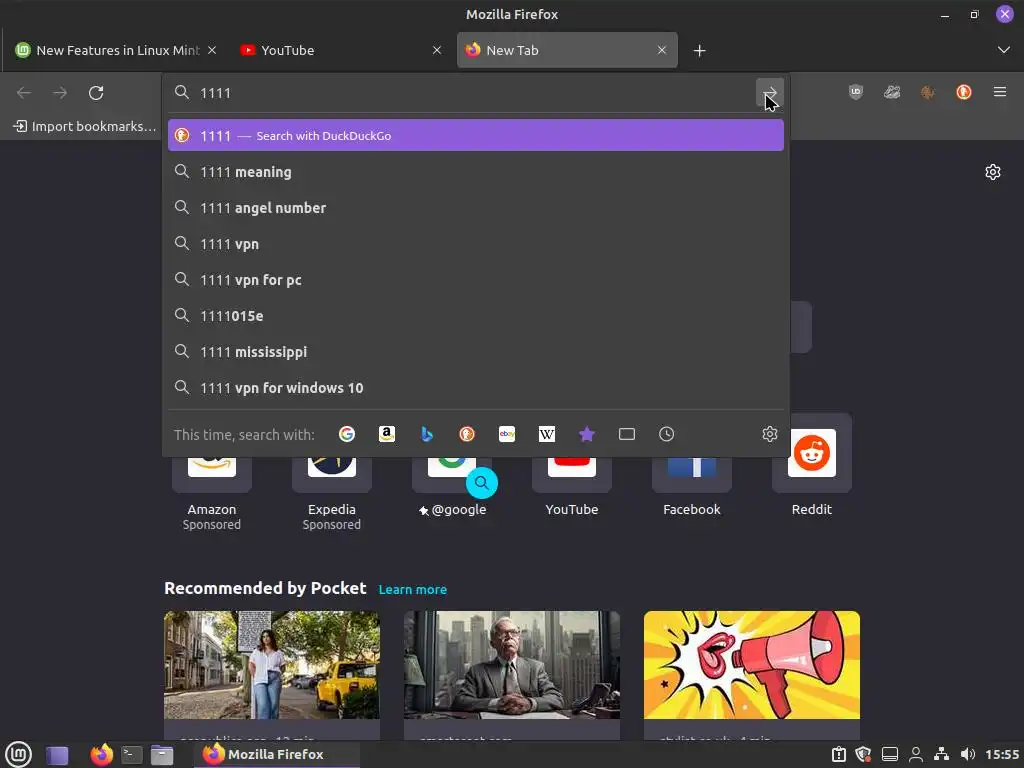Open network connections tray icon
This screenshot has height=768, width=1024.
(941, 754)
